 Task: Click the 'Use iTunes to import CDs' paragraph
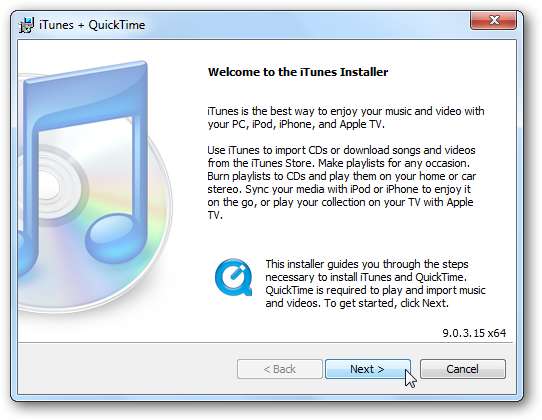342,183
